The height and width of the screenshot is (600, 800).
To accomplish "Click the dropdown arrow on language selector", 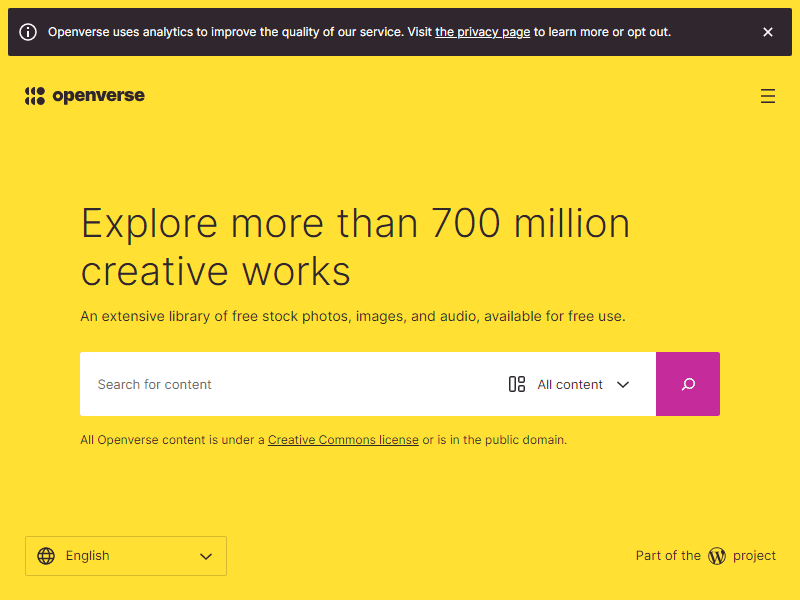I will tap(206, 556).
